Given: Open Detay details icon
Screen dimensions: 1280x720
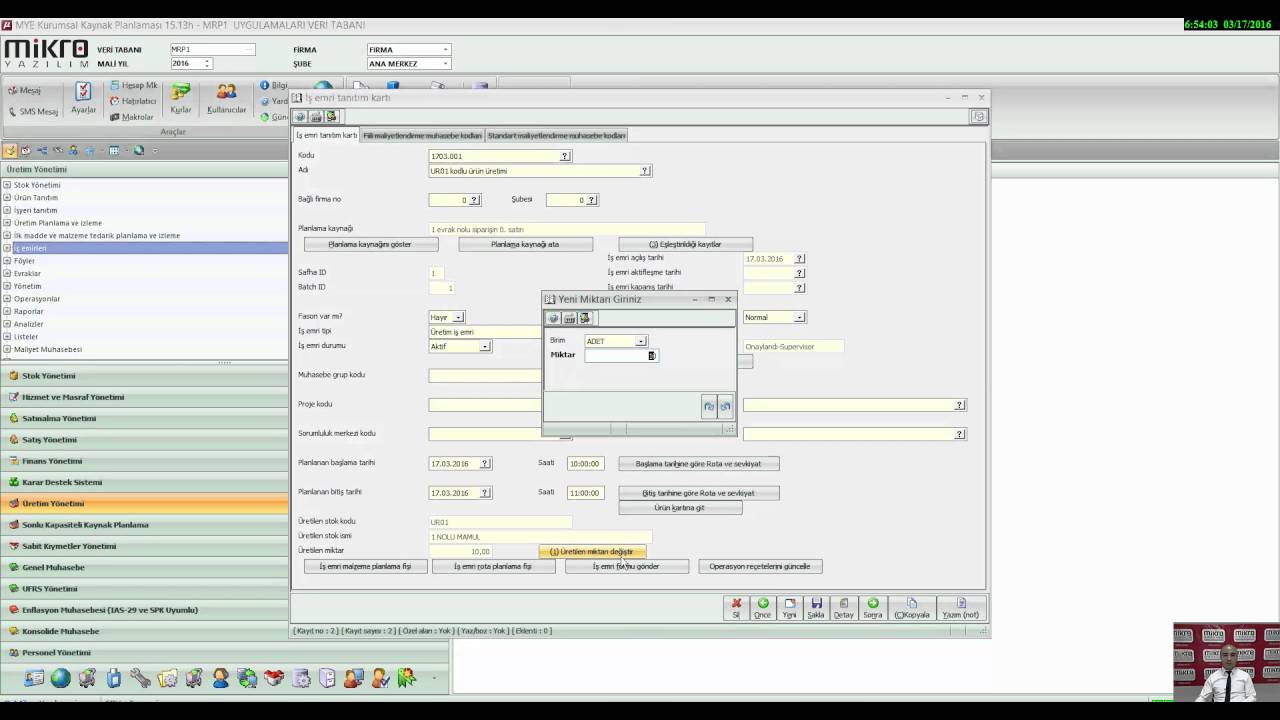Looking at the screenshot, I should coord(844,608).
